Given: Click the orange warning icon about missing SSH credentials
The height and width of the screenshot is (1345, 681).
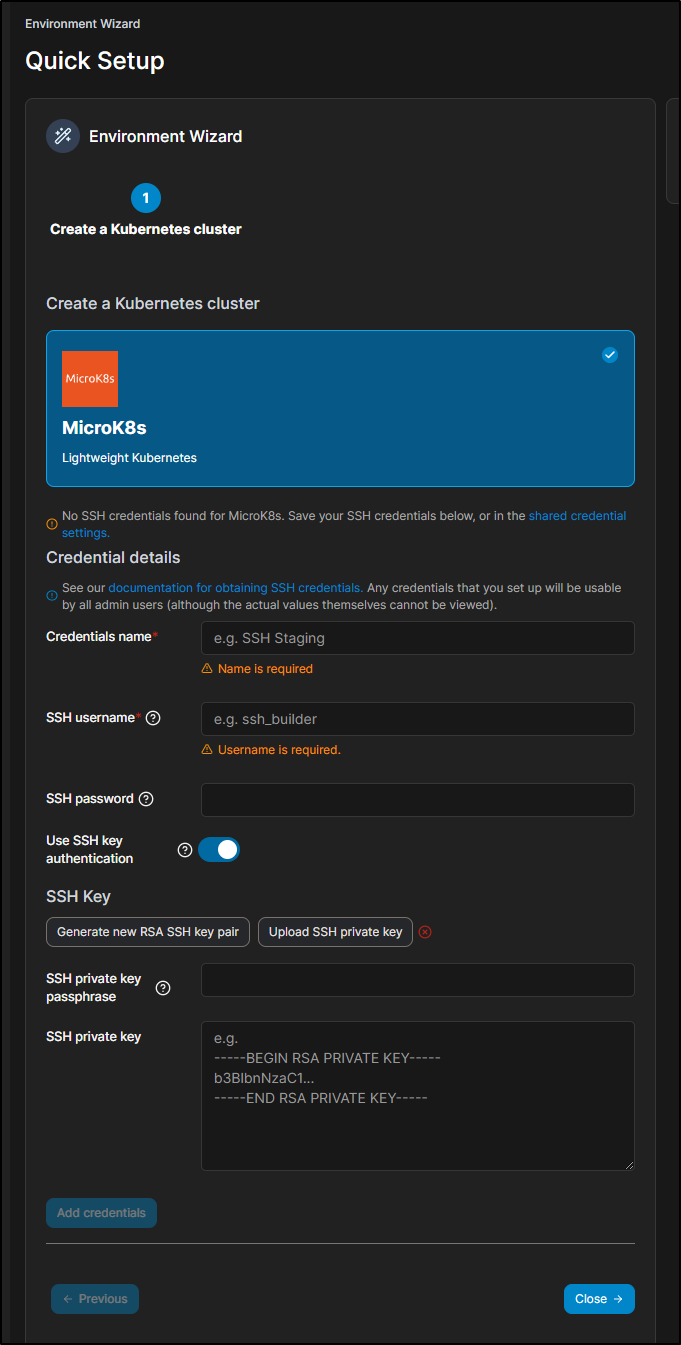Looking at the screenshot, I should [52, 523].
